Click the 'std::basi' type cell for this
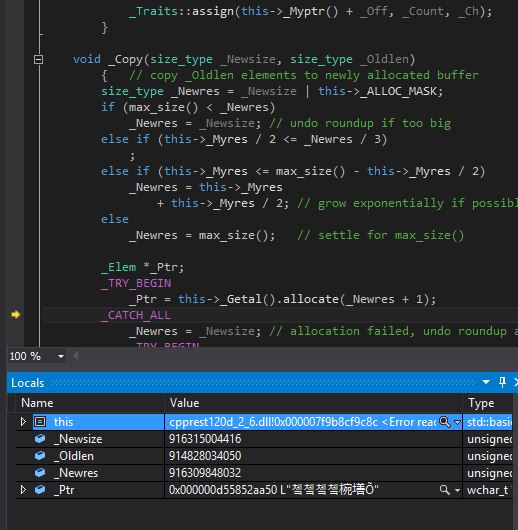 click(489, 422)
